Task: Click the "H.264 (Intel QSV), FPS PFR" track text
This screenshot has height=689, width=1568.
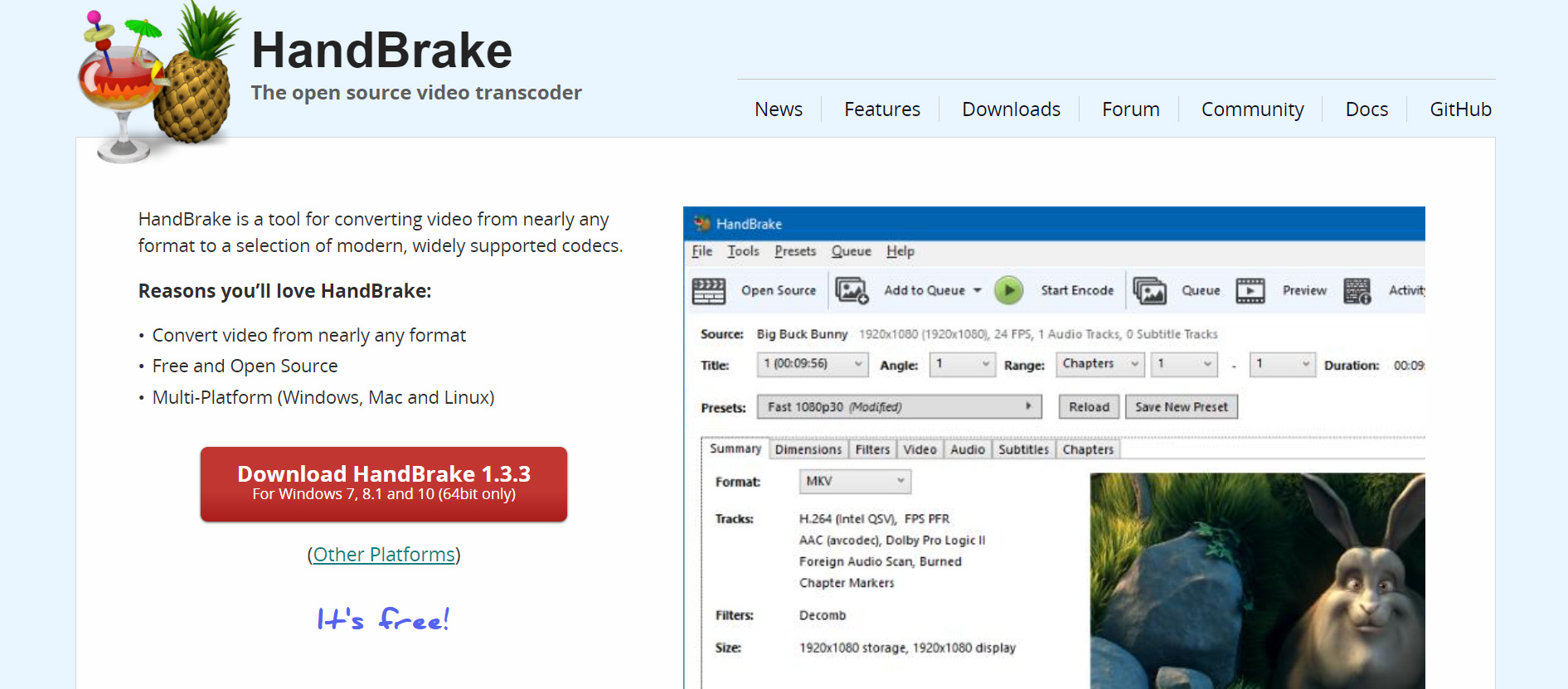Action: [x=874, y=519]
